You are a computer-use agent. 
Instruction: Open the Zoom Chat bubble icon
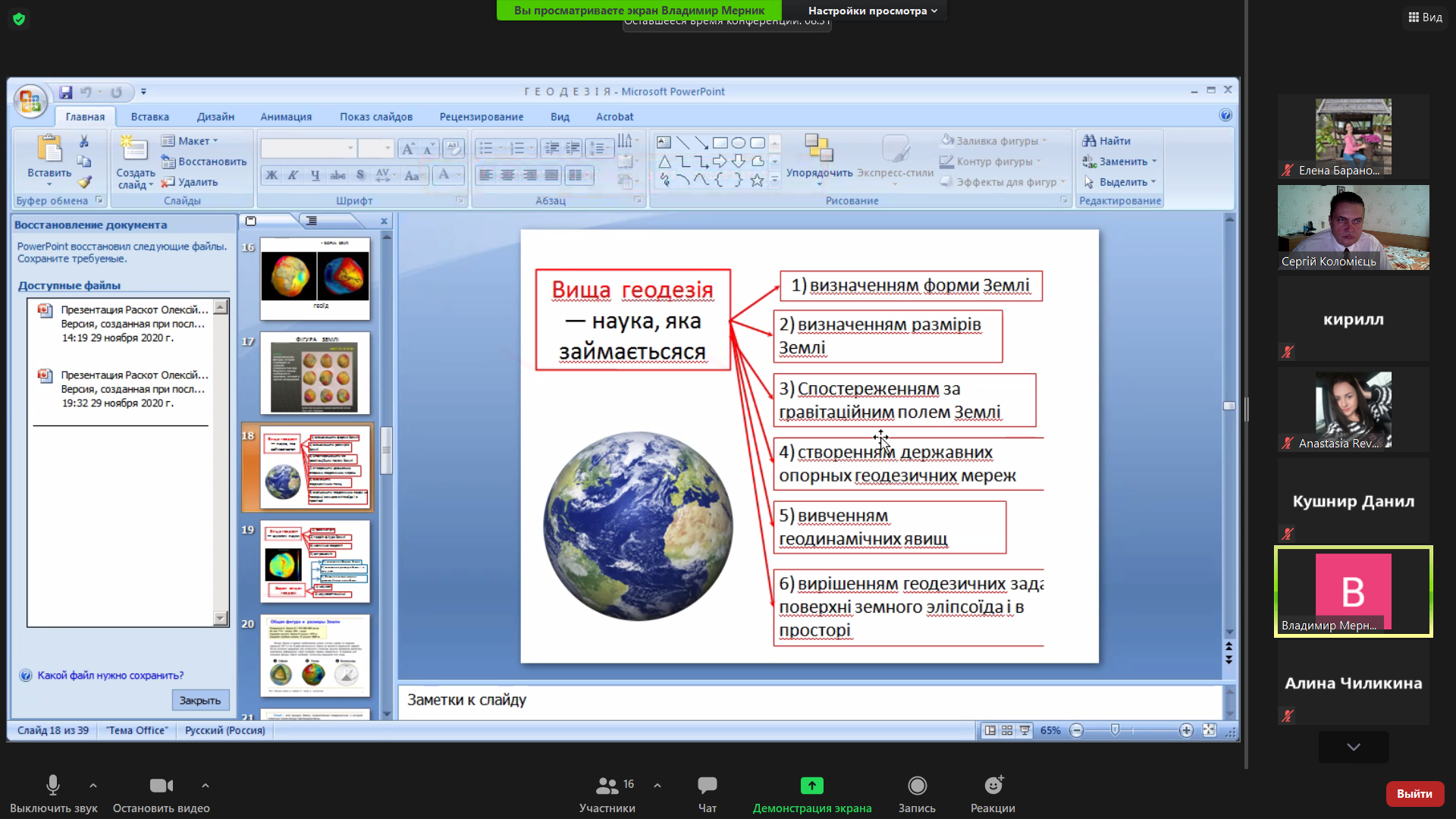tap(707, 786)
